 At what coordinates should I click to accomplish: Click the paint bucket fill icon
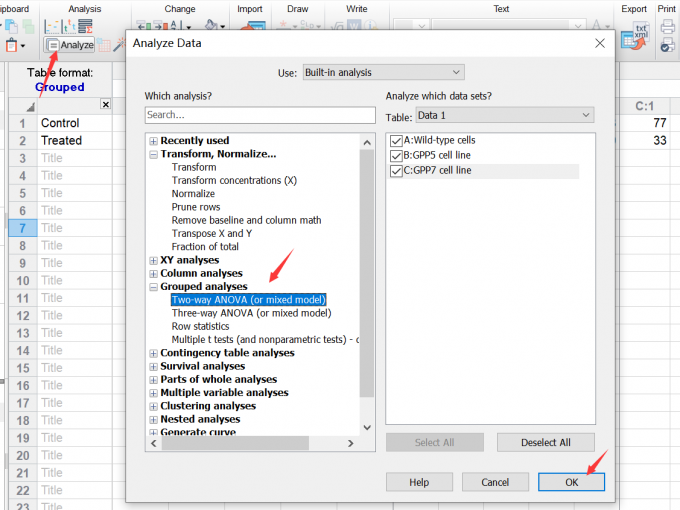tap(211, 25)
